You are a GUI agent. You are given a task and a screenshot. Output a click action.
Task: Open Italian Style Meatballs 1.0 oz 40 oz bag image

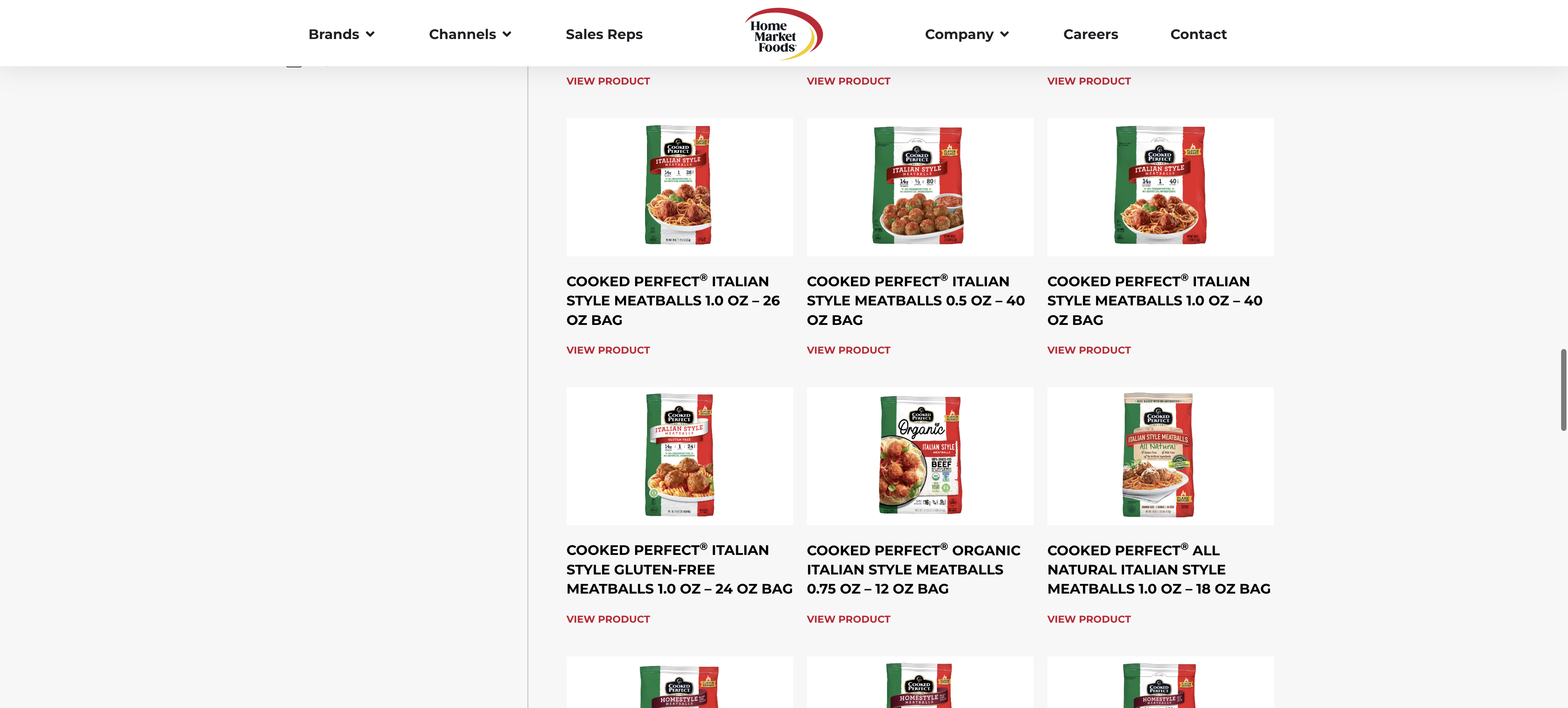click(1160, 187)
